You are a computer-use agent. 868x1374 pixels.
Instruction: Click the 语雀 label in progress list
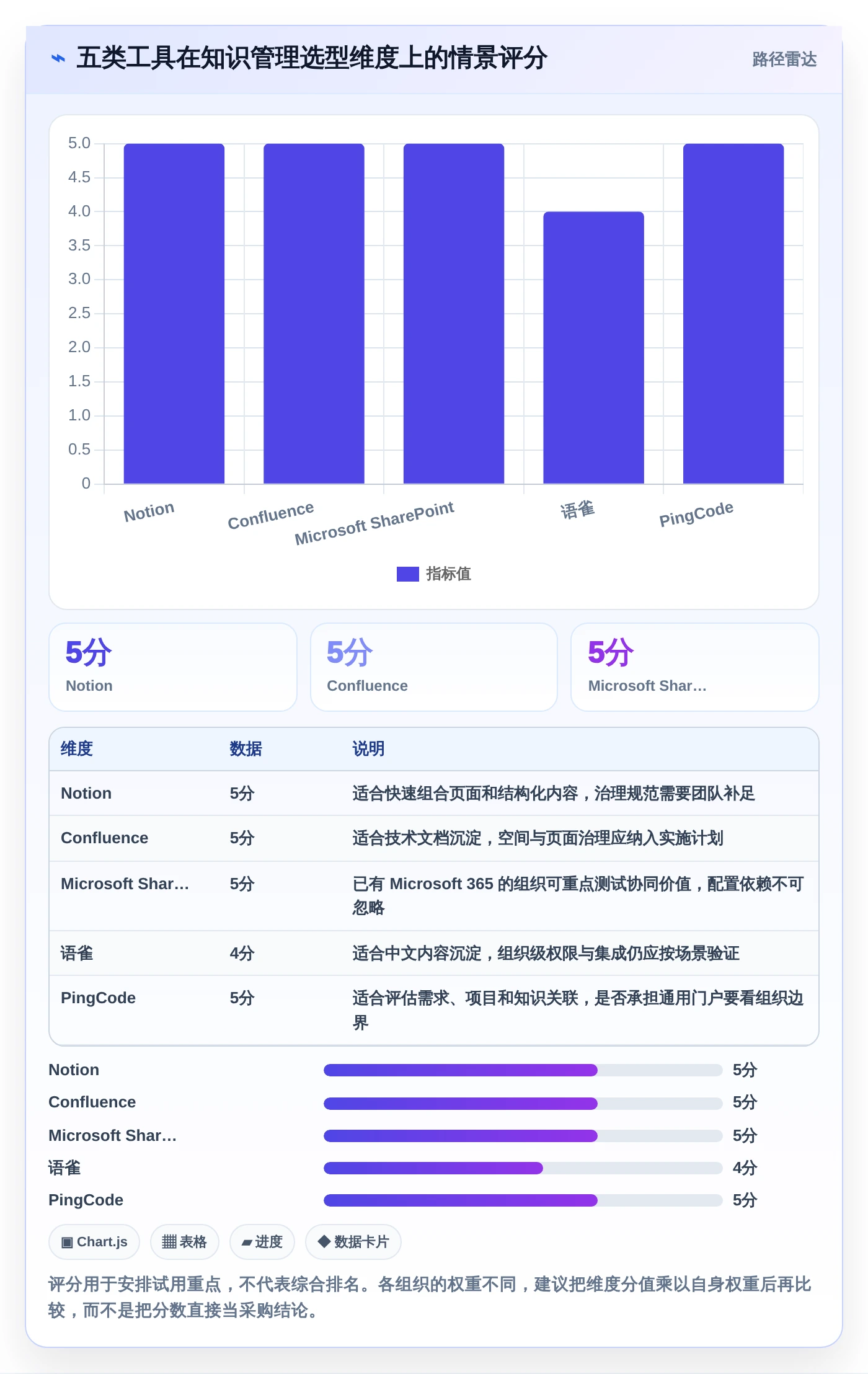tap(64, 1168)
